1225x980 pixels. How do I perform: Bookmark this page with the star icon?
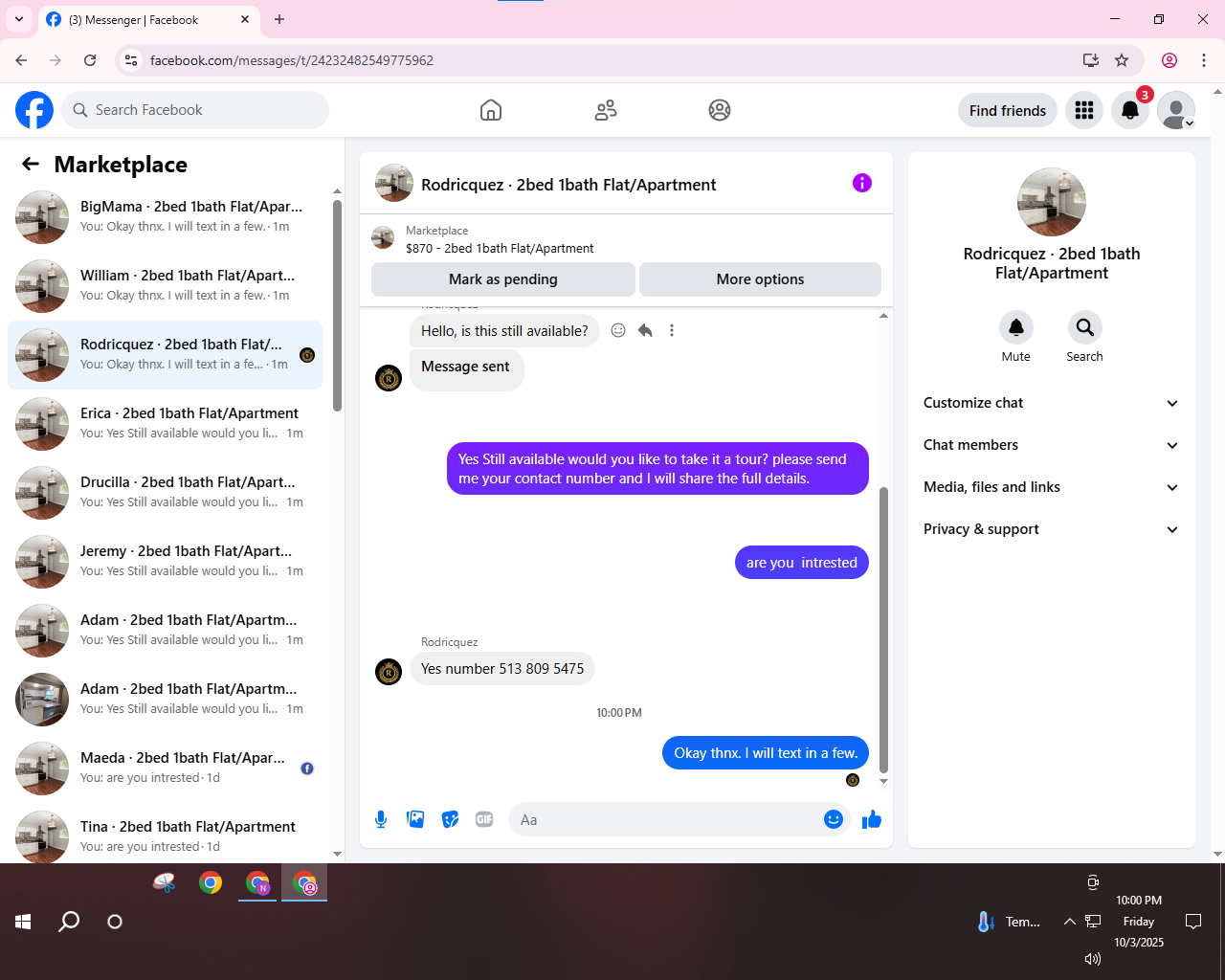click(x=1122, y=60)
